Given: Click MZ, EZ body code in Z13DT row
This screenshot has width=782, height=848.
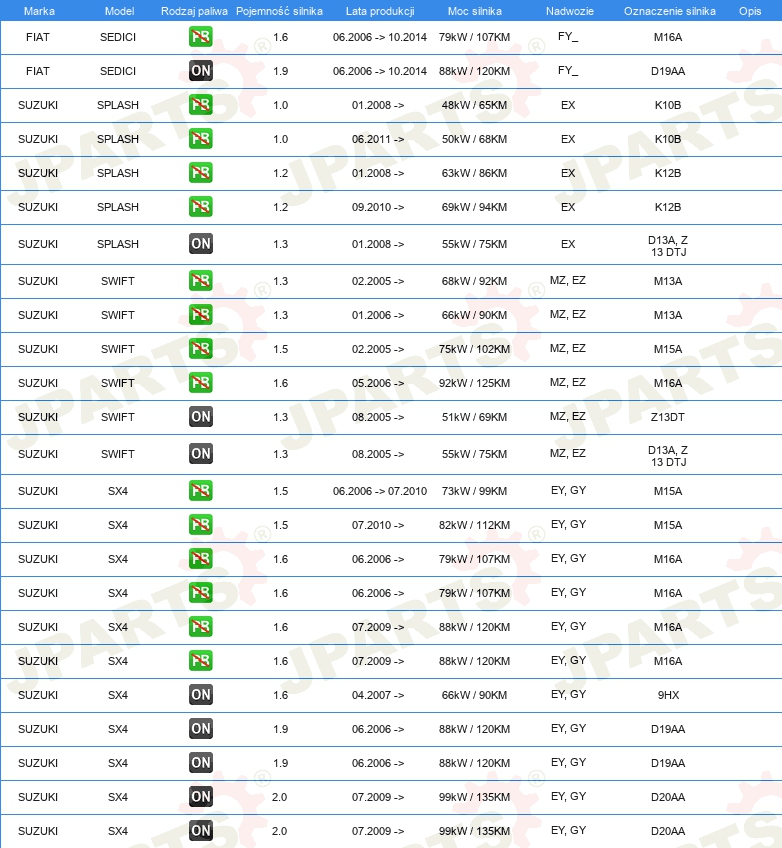Looking at the screenshot, I should (x=568, y=416).
